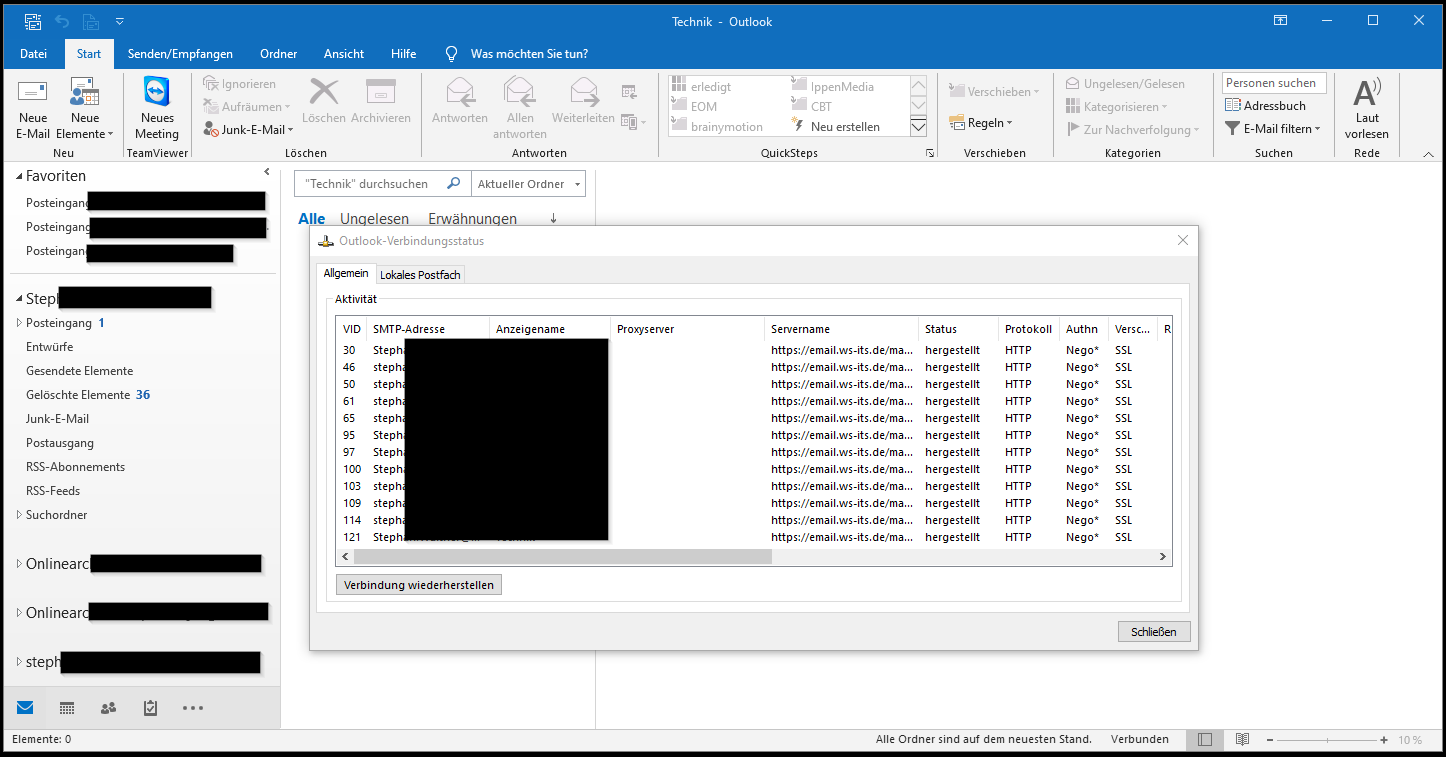Collapse the Favoriten section
This screenshot has width=1446, height=757.
click(20, 176)
